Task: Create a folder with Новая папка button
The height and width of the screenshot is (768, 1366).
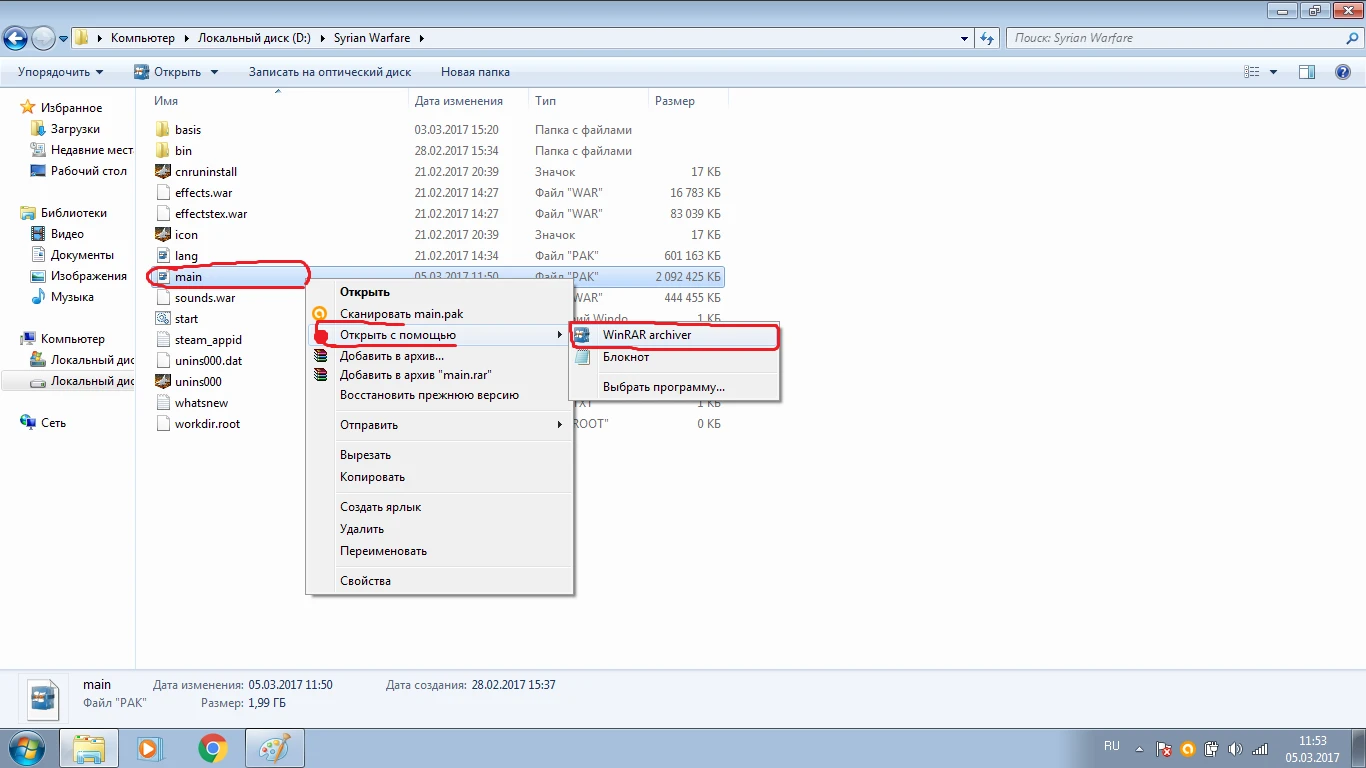Action: (475, 72)
